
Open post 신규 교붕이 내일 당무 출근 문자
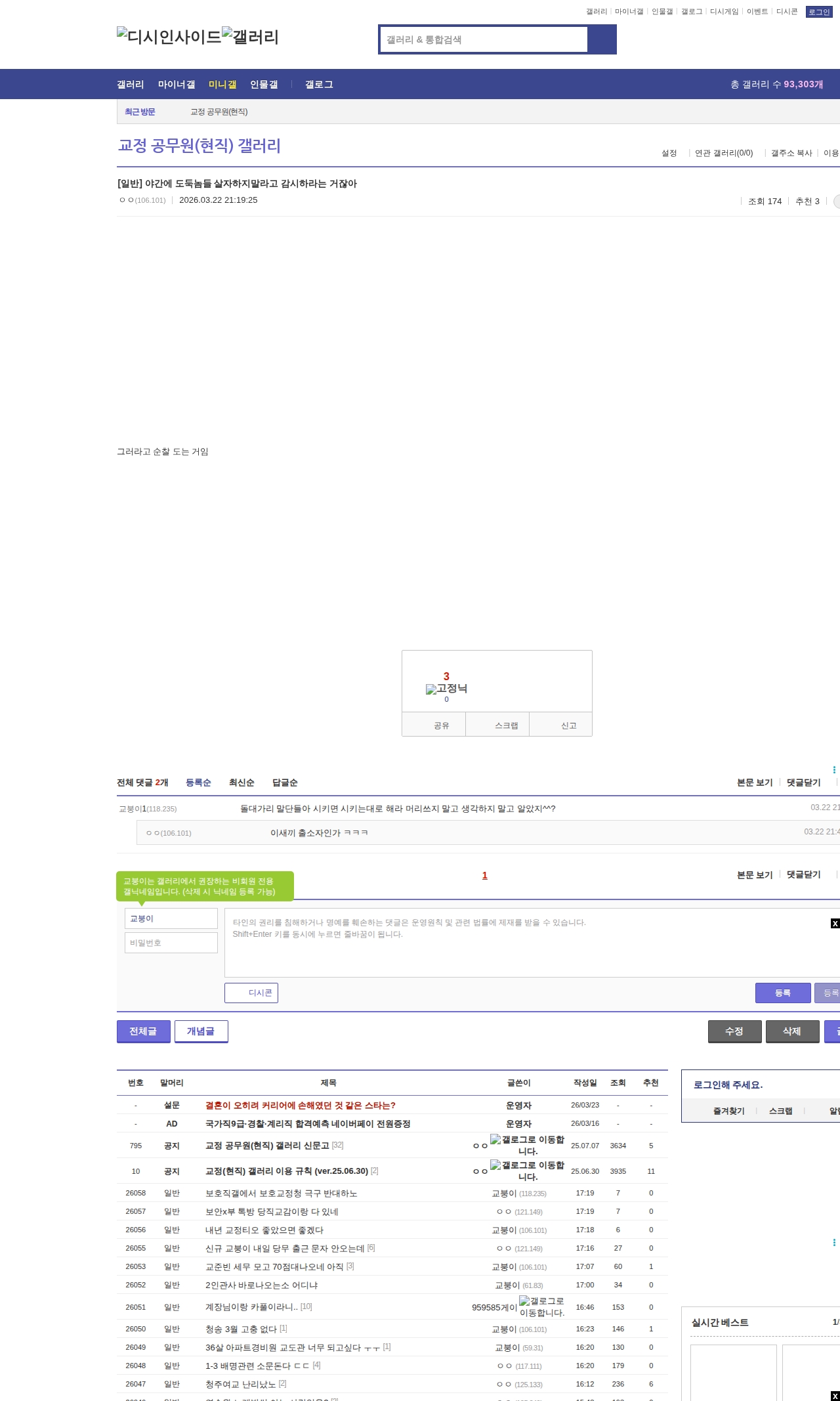285,1249
